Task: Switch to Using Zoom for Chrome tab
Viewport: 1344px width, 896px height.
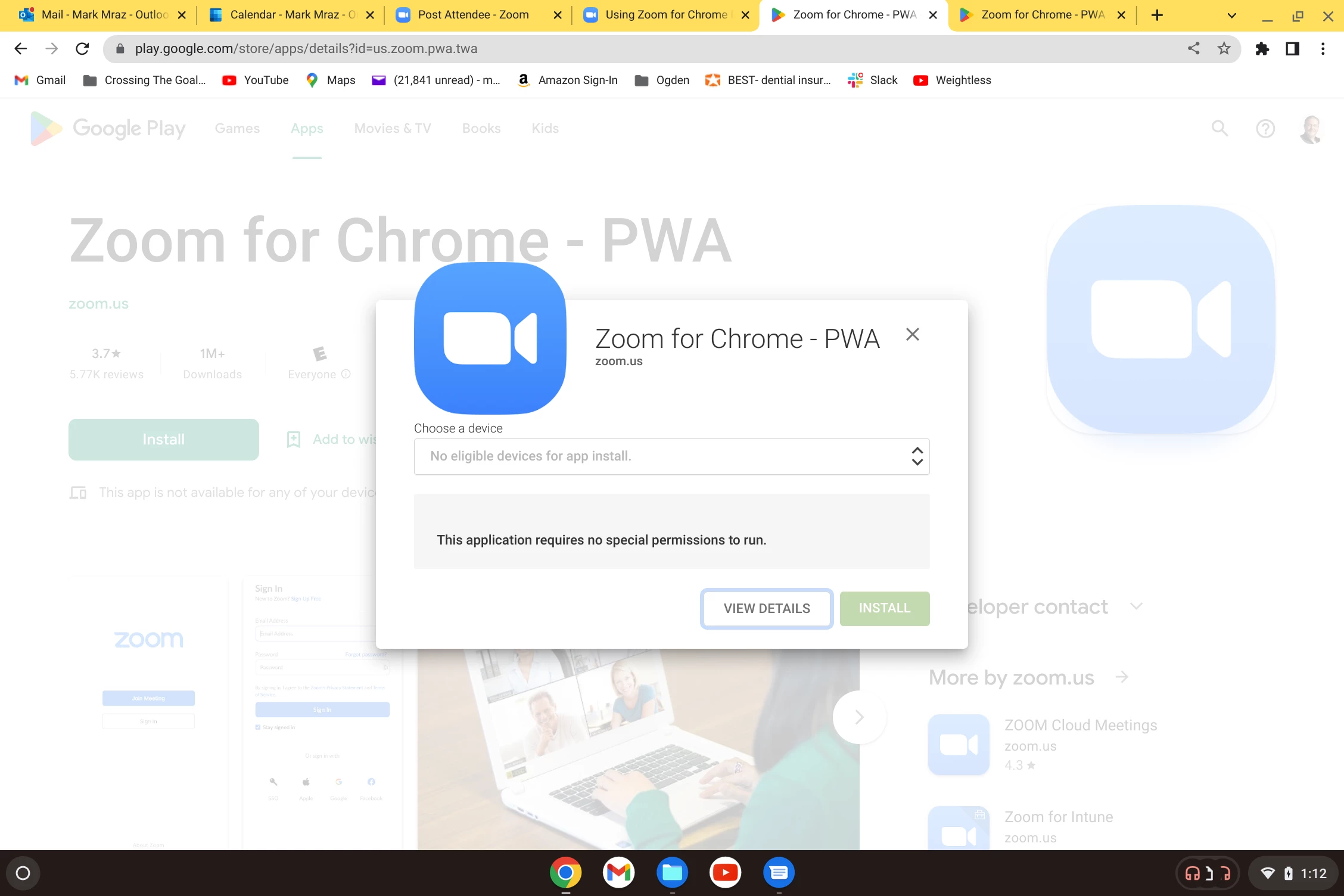Action: coord(665,15)
